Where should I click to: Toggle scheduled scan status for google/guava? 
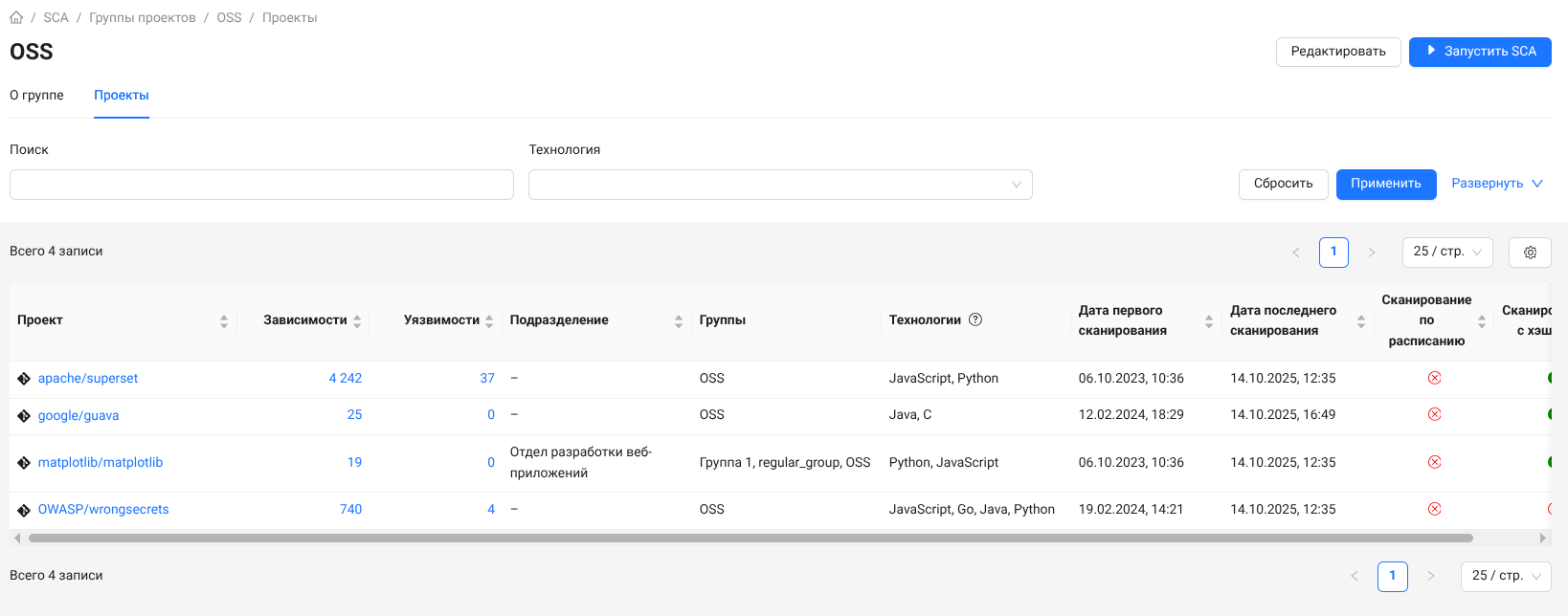1434,414
